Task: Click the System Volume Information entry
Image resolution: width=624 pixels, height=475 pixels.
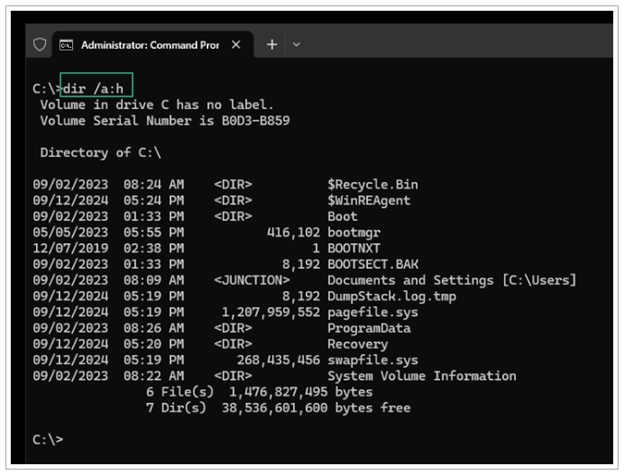Action: tap(421, 376)
